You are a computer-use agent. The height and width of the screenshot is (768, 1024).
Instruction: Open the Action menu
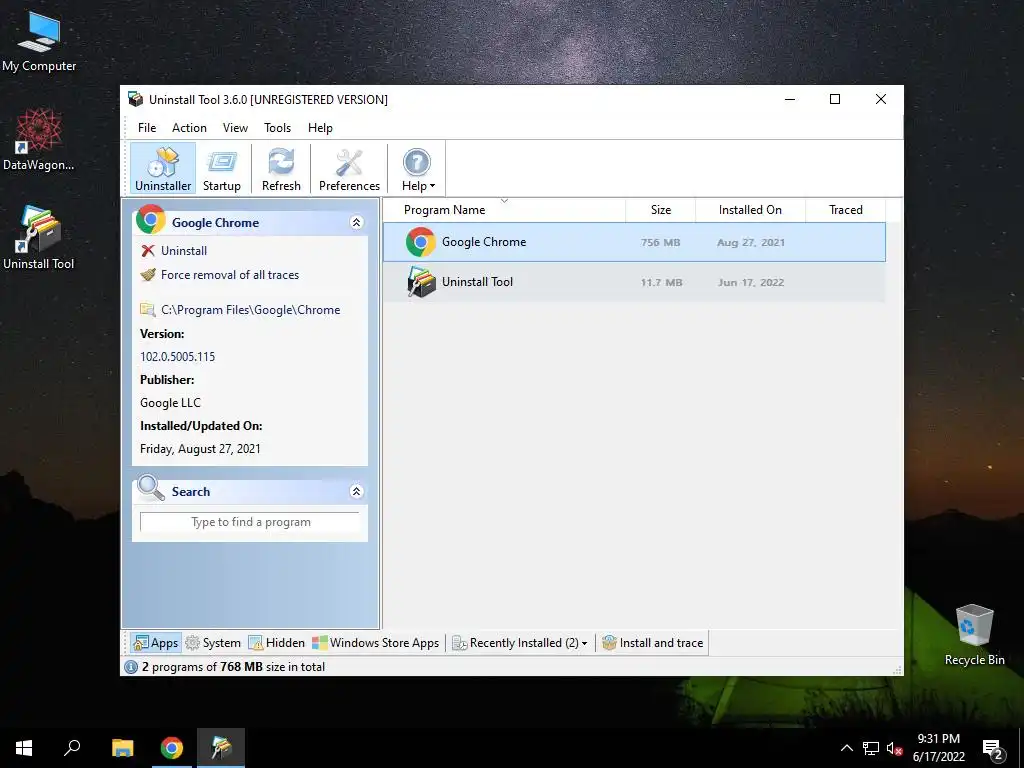pyautogui.click(x=189, y=127)
